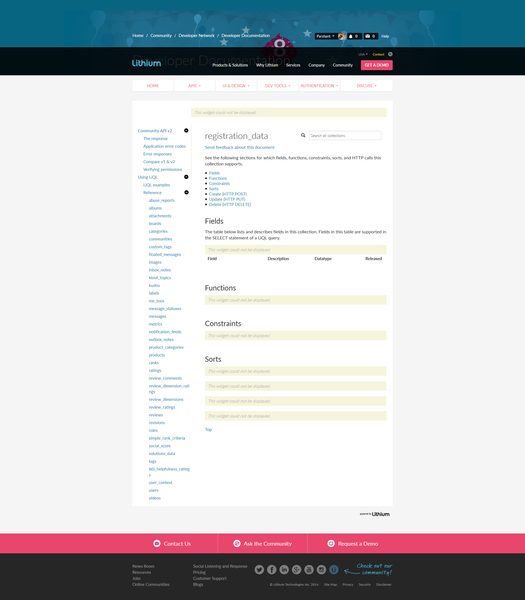Open the Services menu item

coord(293,65)
